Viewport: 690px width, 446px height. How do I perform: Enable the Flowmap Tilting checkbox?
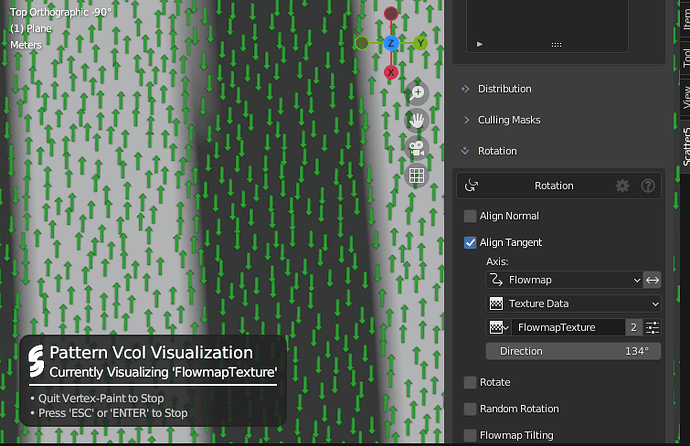click(x=470, y=435)
